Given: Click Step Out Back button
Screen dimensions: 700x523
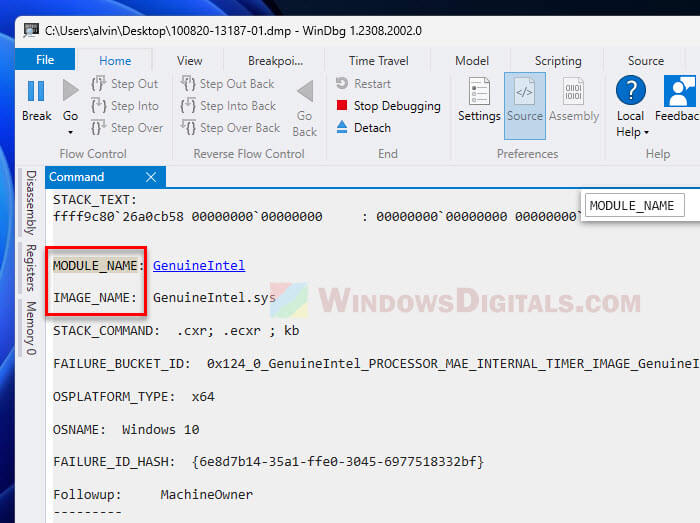Looking at the screenshot, I should [228, 84].
